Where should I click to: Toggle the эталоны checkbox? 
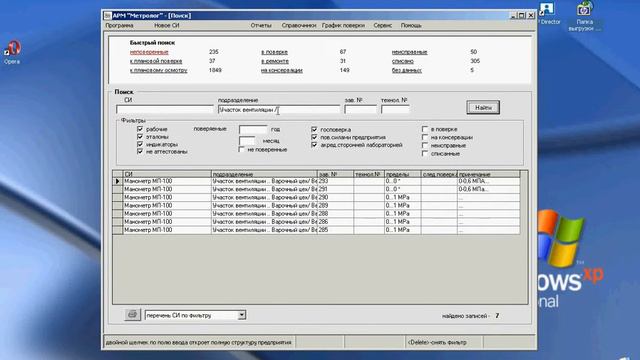point(140,137)
